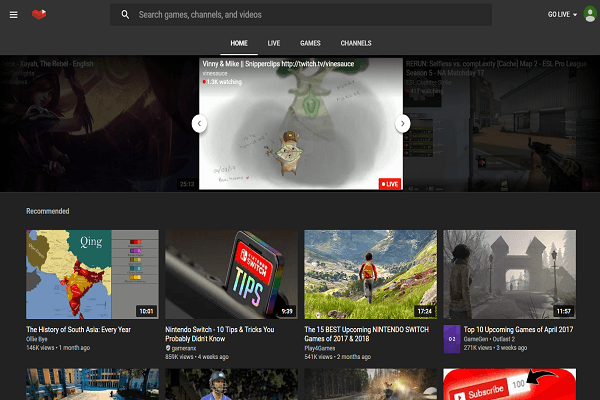Click the verified badge beside gameranx

pos(168,348)
